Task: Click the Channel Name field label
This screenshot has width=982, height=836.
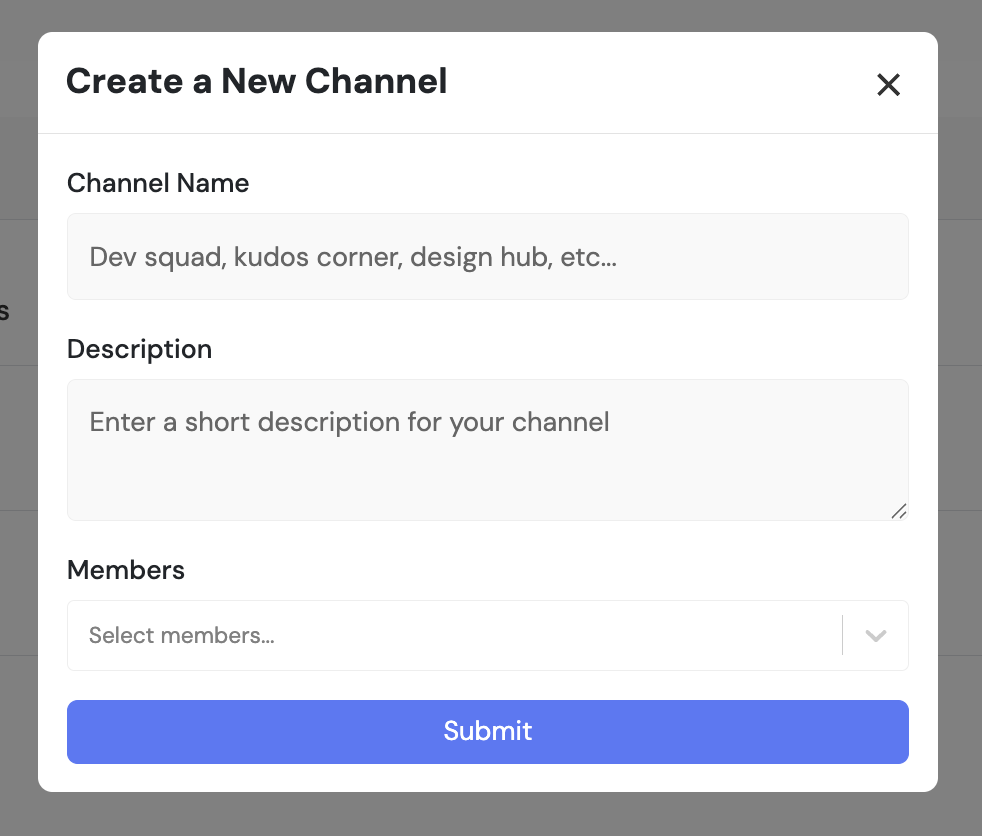Action: click(158, 183)
